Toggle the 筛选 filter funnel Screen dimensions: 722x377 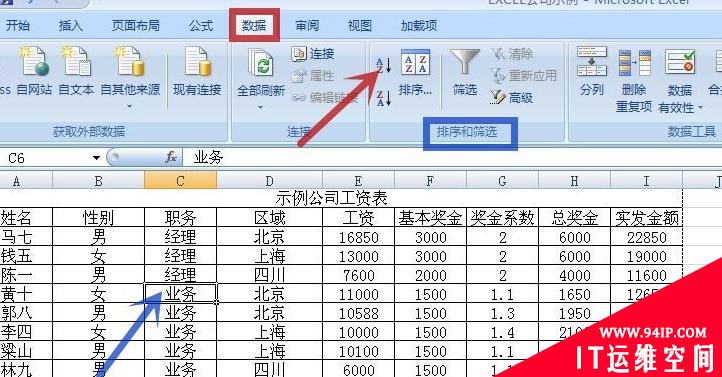465,72
